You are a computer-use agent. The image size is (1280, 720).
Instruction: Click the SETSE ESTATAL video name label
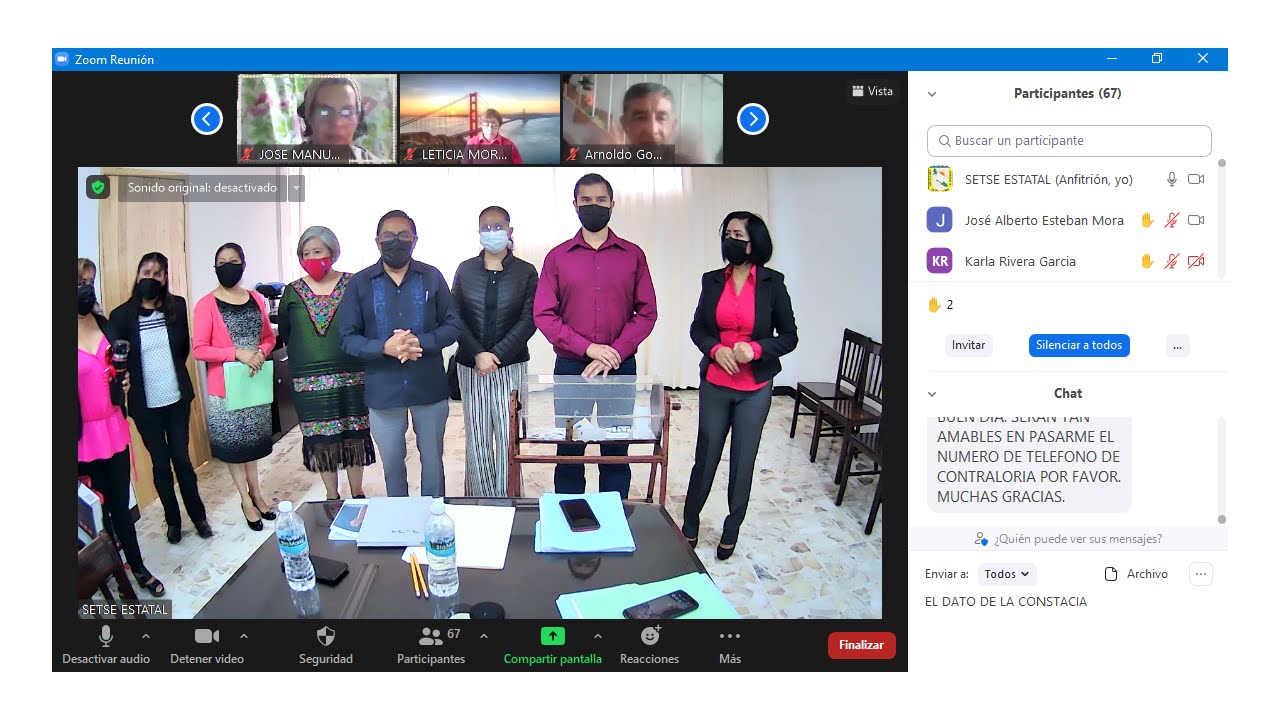point(125,609)
